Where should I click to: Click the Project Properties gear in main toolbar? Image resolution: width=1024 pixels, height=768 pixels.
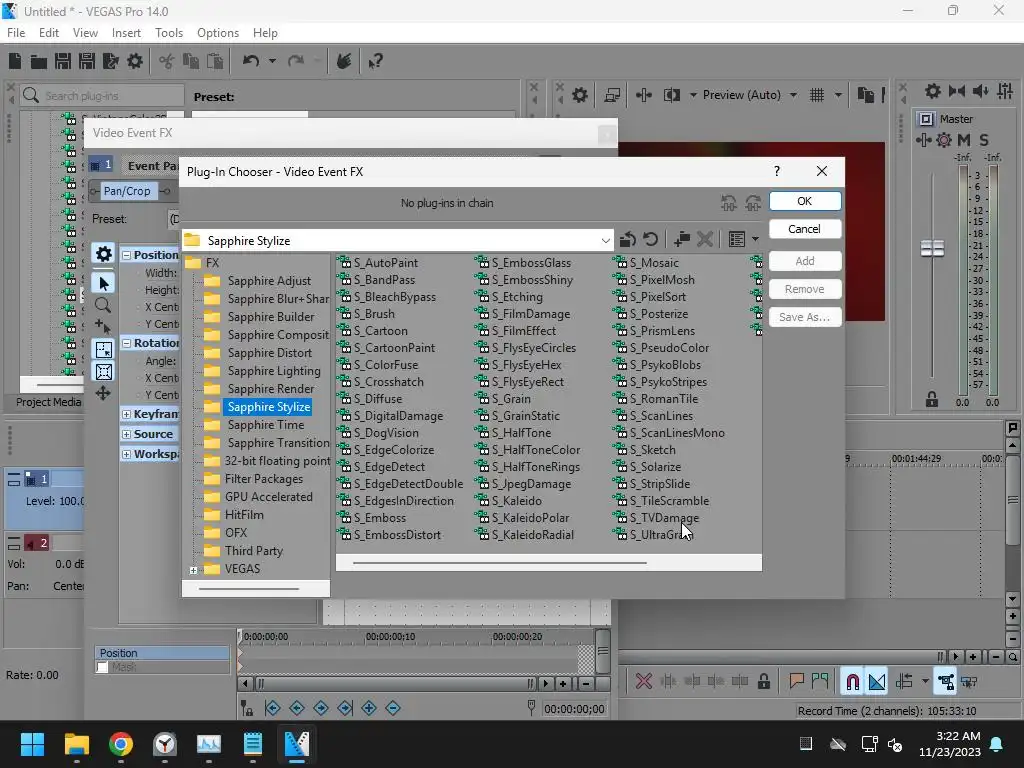click(x=135, y=61)
